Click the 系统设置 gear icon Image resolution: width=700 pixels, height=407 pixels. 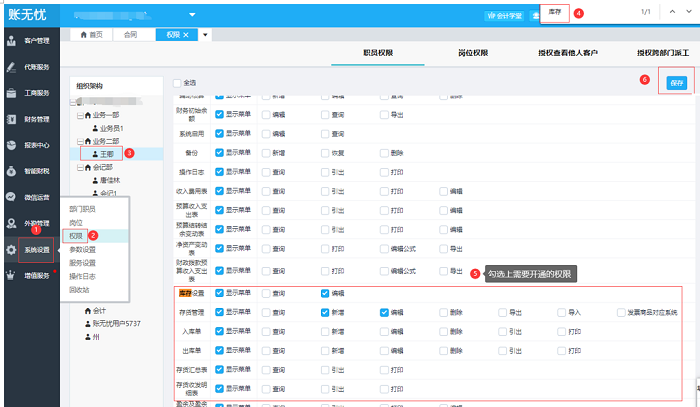coord(11,250)
